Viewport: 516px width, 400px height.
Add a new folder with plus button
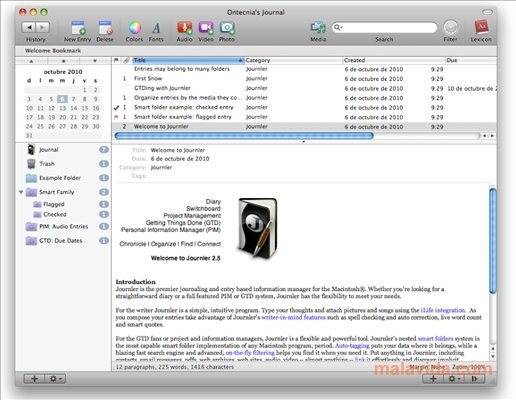(x=34, y=379)
